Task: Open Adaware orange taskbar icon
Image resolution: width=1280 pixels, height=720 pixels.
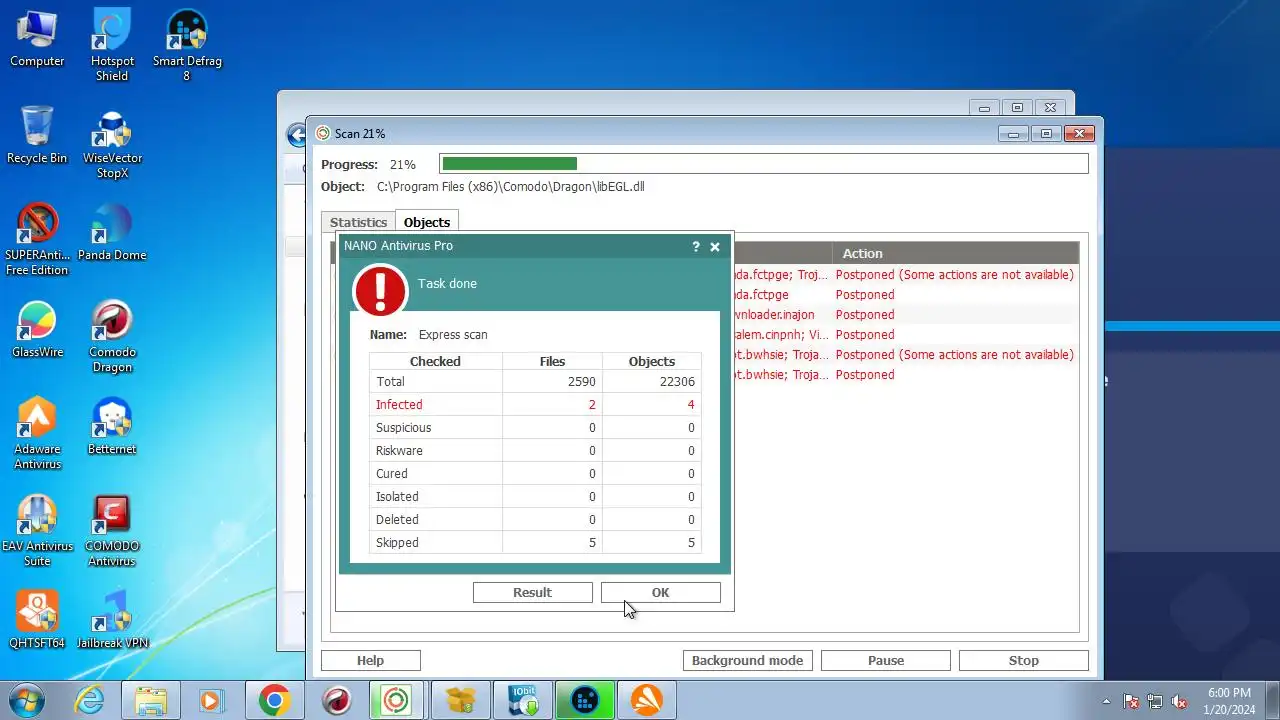Action: click(x=646, y=700)
